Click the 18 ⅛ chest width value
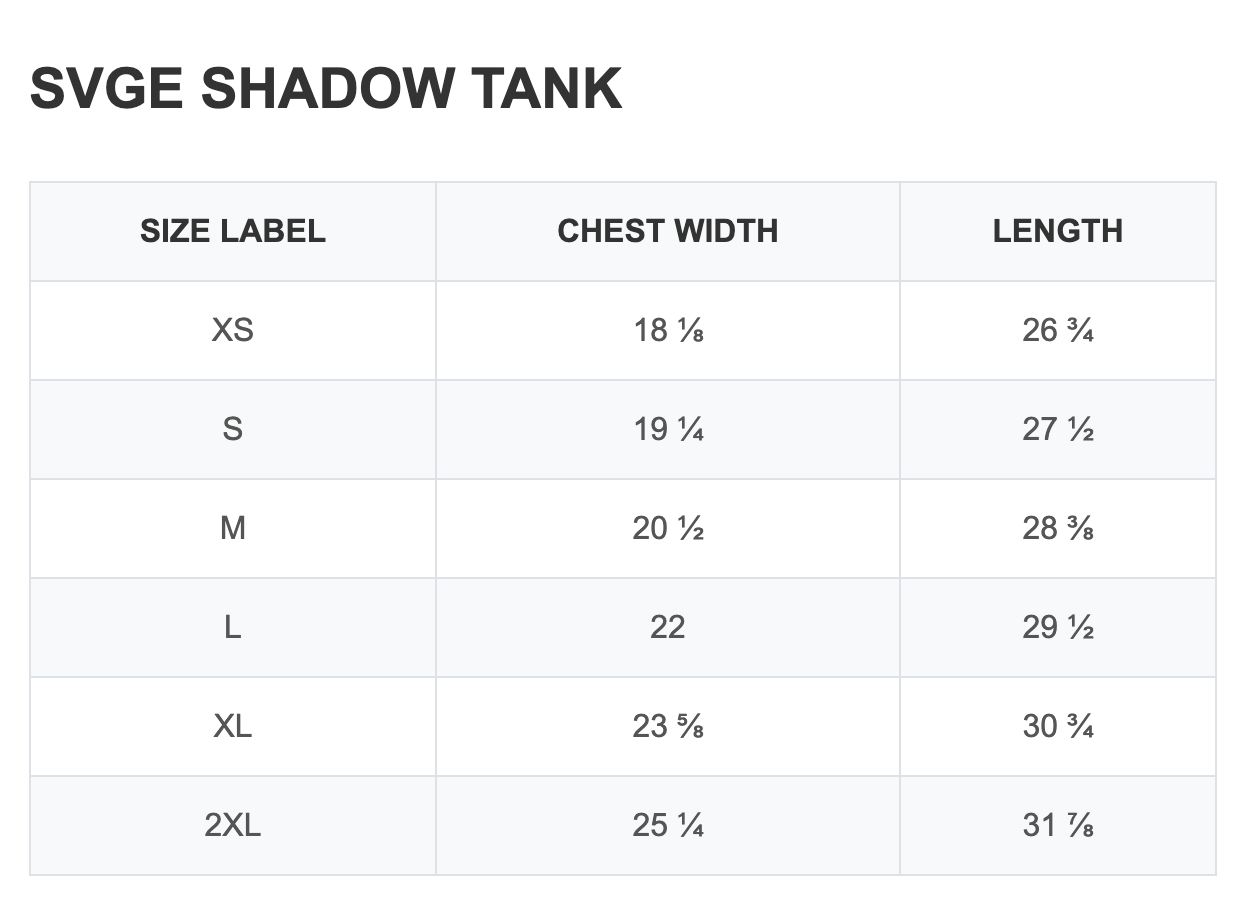This screenshot has width=1244, height=920. click(668, 330)
